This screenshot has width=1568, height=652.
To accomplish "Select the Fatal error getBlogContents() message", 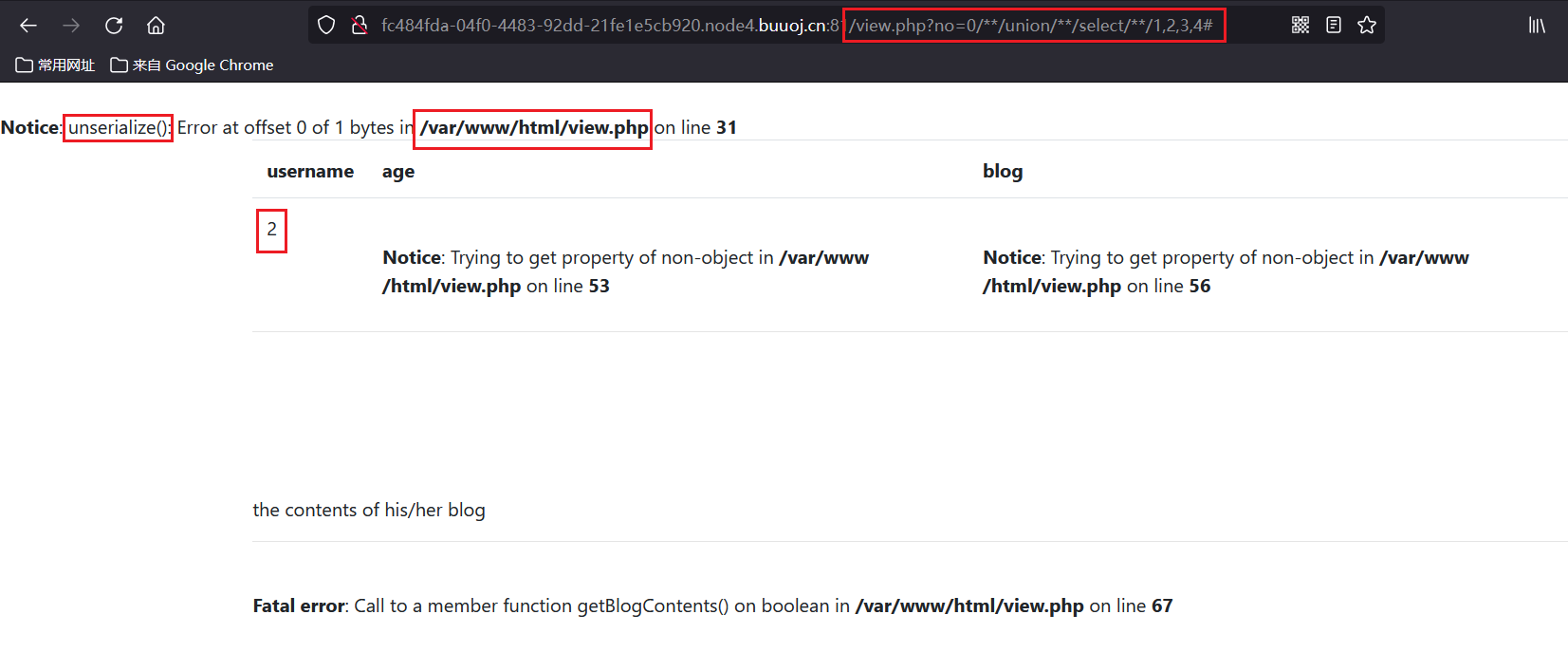I will pos(712,605).
